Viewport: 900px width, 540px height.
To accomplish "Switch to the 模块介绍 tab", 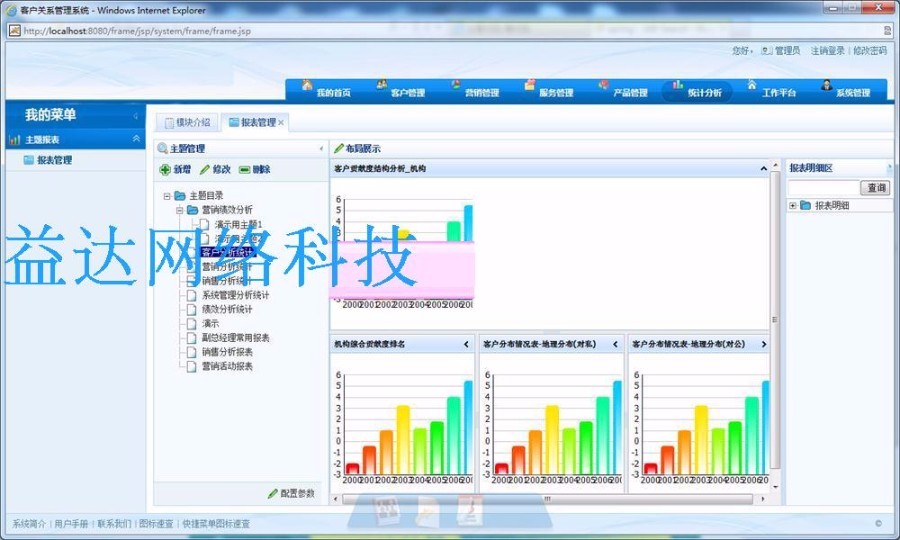I will [188, 122].
